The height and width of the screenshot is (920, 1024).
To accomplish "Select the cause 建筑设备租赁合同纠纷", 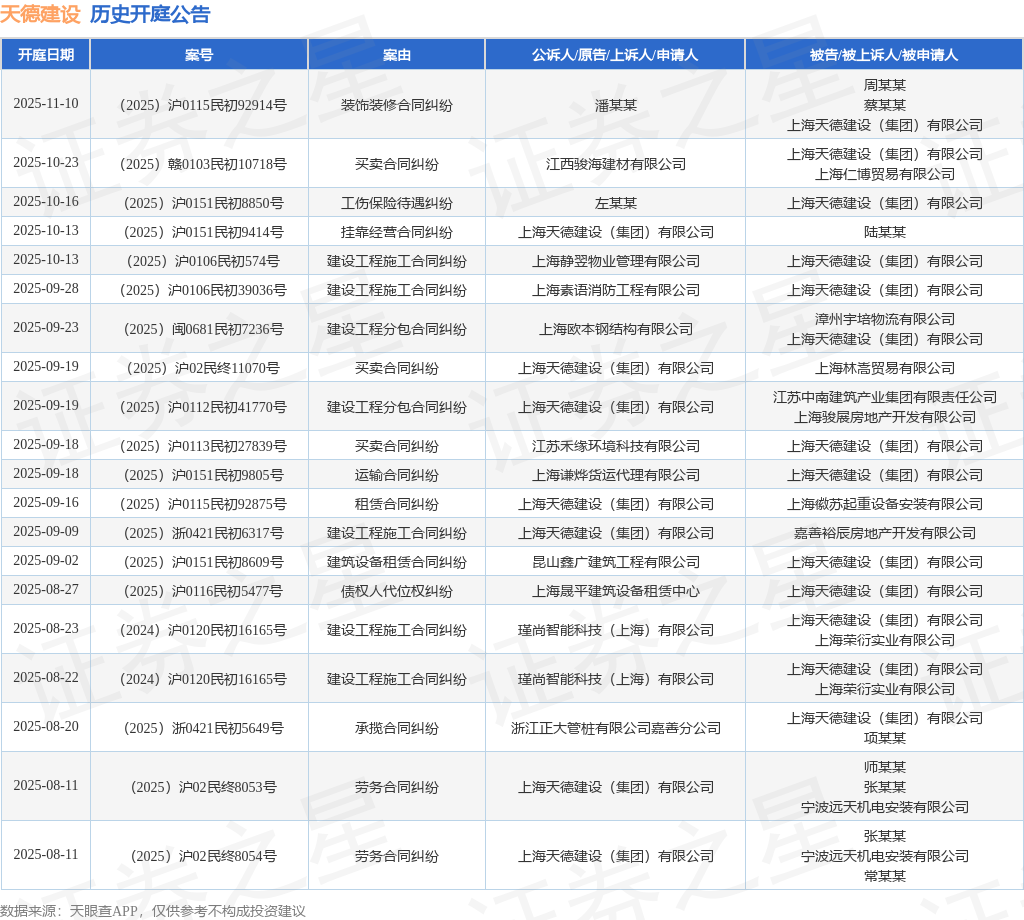I will tap(396, 562).
